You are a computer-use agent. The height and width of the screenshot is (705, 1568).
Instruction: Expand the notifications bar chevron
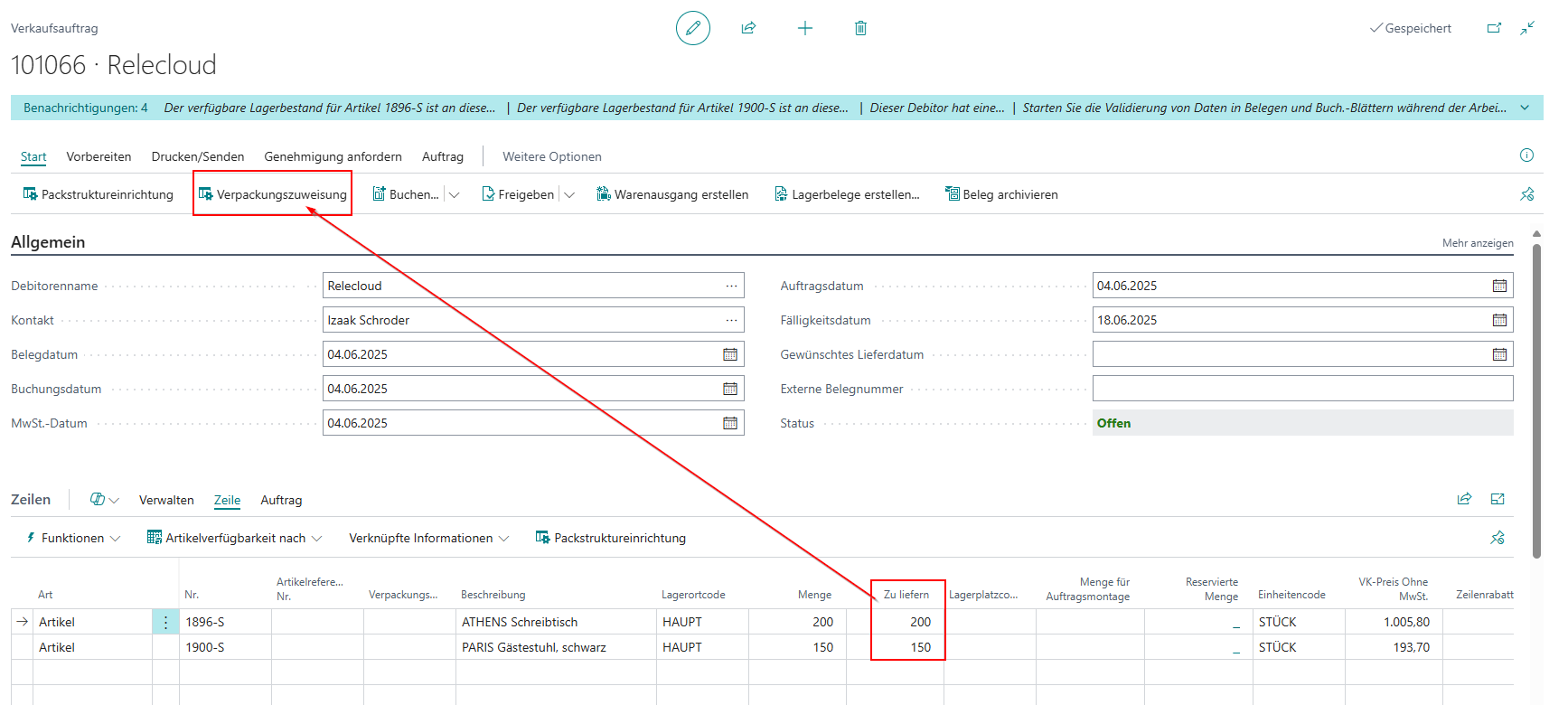tap(1525, 108)
